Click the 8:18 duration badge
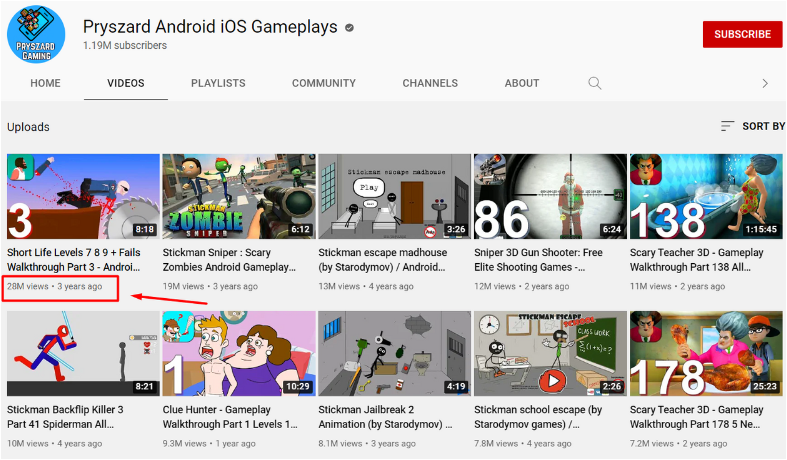The height and width of the screenshot is (460, 787). (x=145, y=229)
